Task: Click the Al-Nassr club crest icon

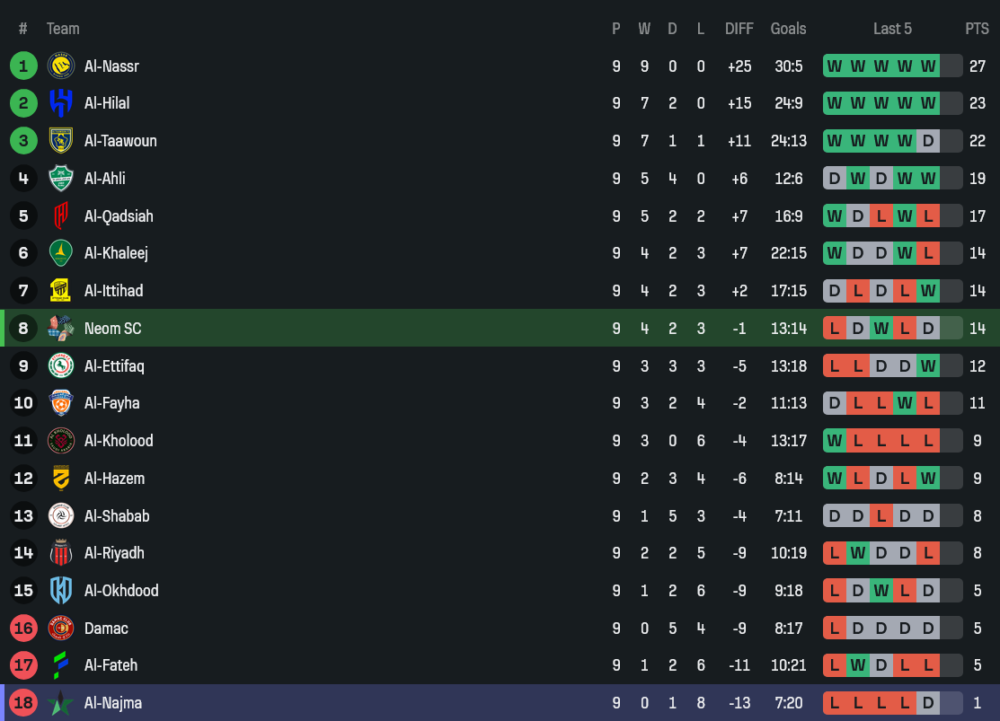Action: coord(61,66)
